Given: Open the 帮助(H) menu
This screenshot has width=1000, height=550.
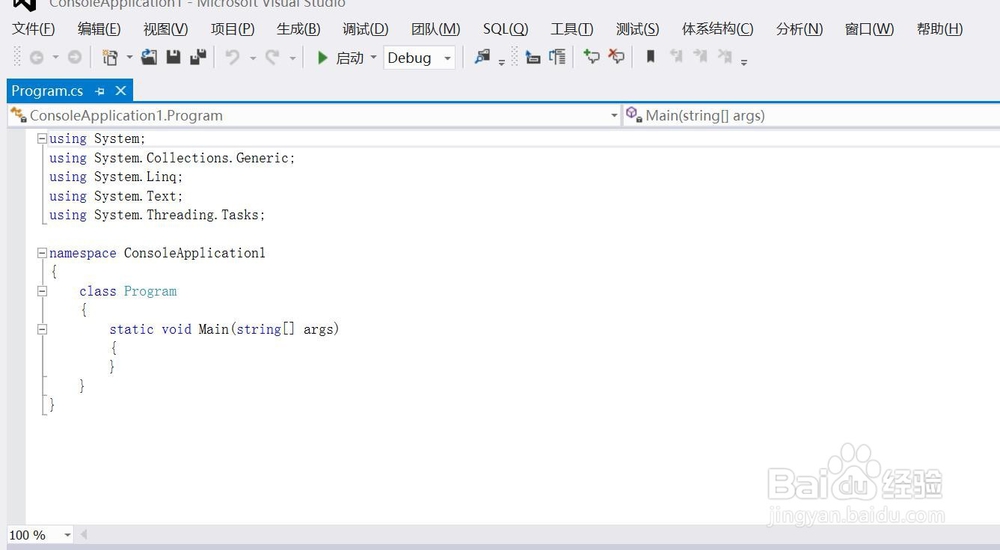Looking at the screenshot, I should (939, 29).
